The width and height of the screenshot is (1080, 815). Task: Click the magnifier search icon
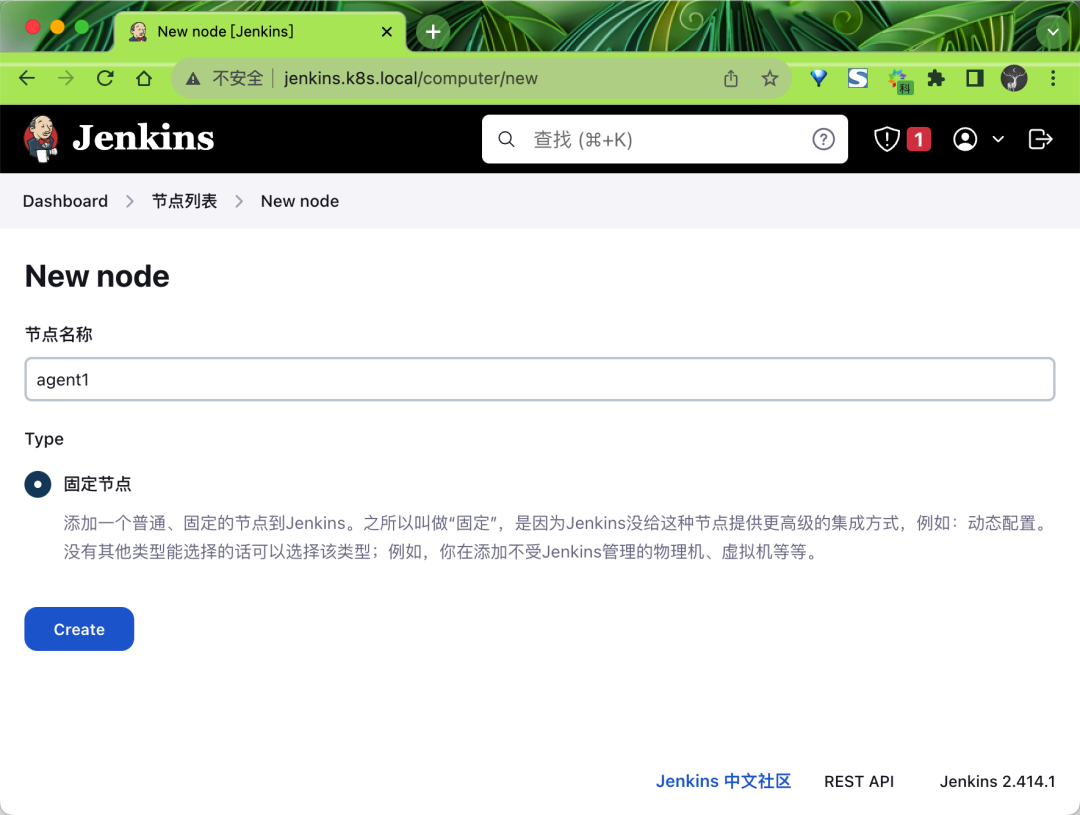[506, 139]
